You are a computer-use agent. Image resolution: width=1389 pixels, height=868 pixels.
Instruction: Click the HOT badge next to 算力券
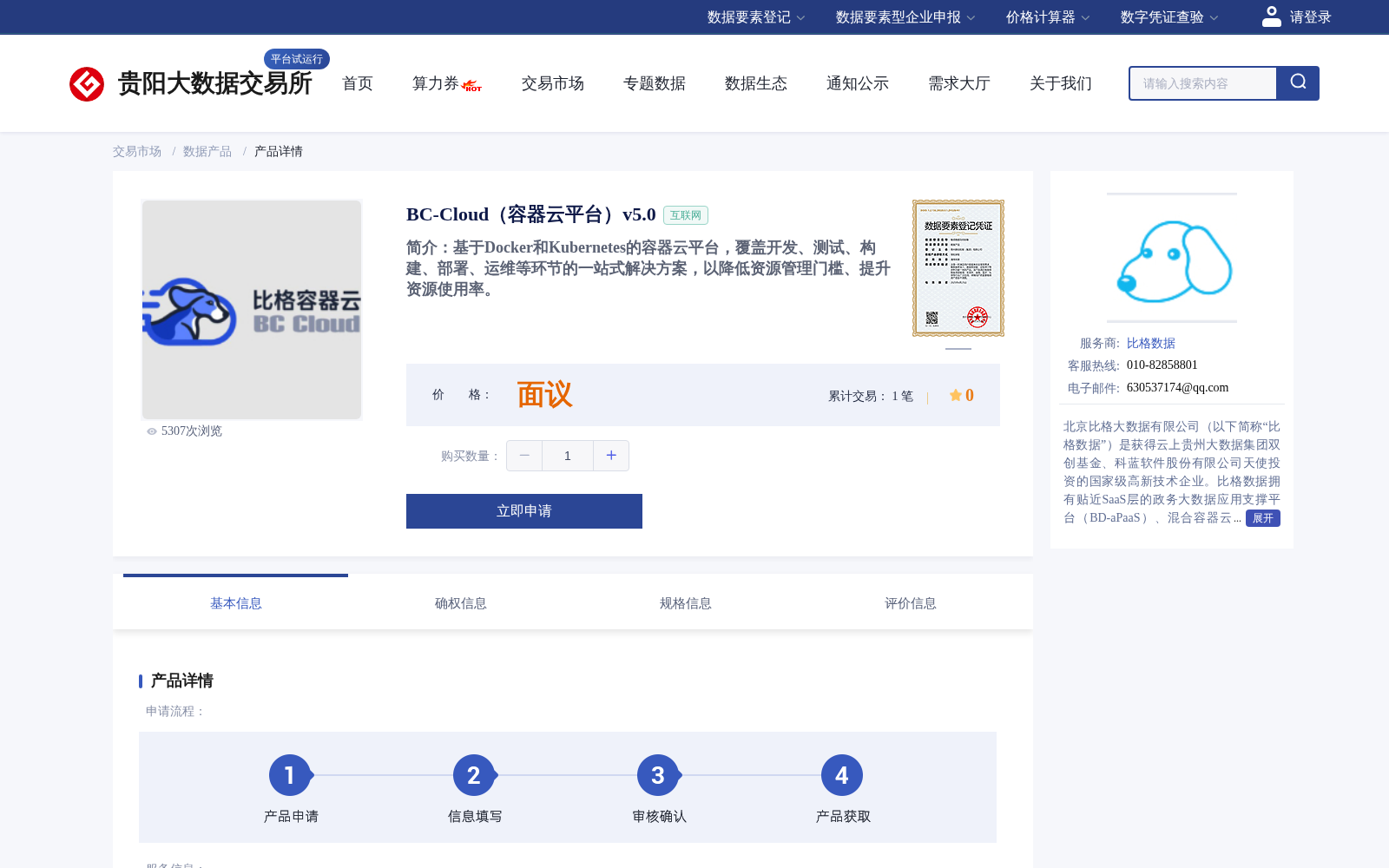click(472, 86)
